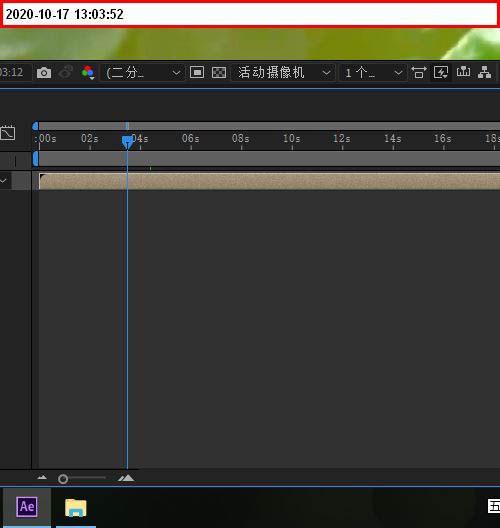Viewport: 500px width, 528px height.
Task: Click the current time indicator playhead
Action: (127, 142)
